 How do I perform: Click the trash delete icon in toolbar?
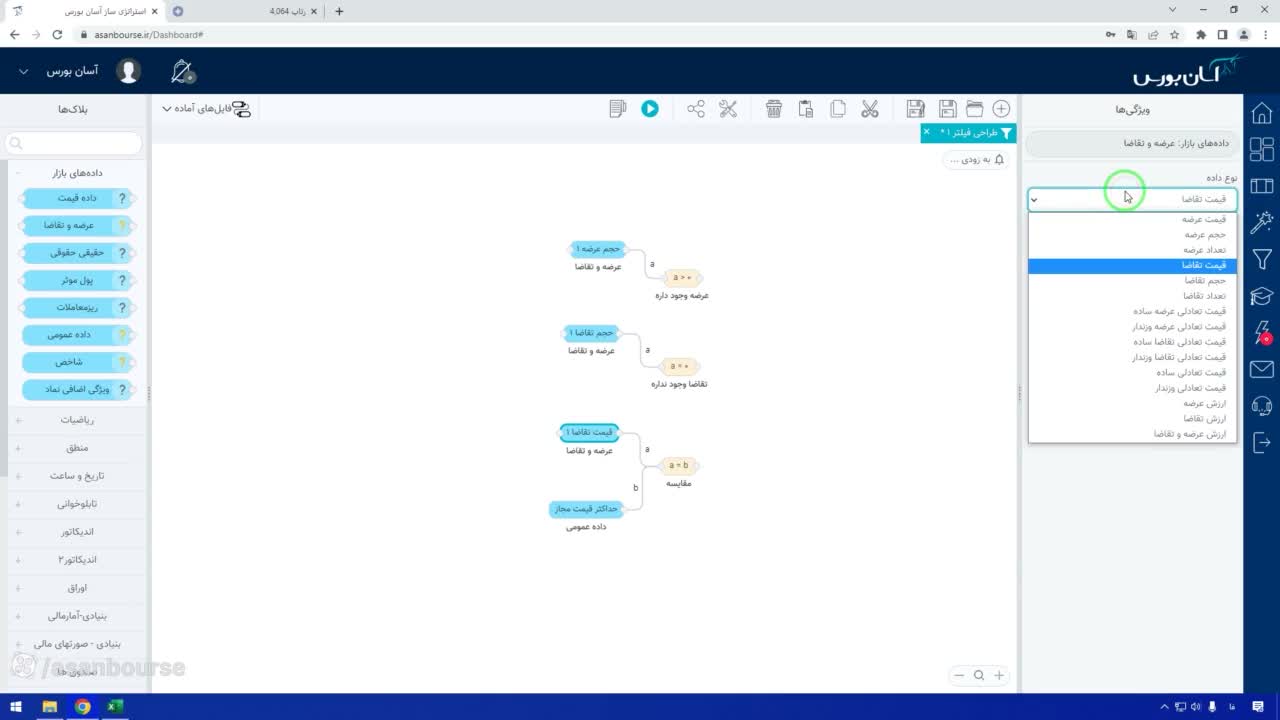tap(774, 108)
